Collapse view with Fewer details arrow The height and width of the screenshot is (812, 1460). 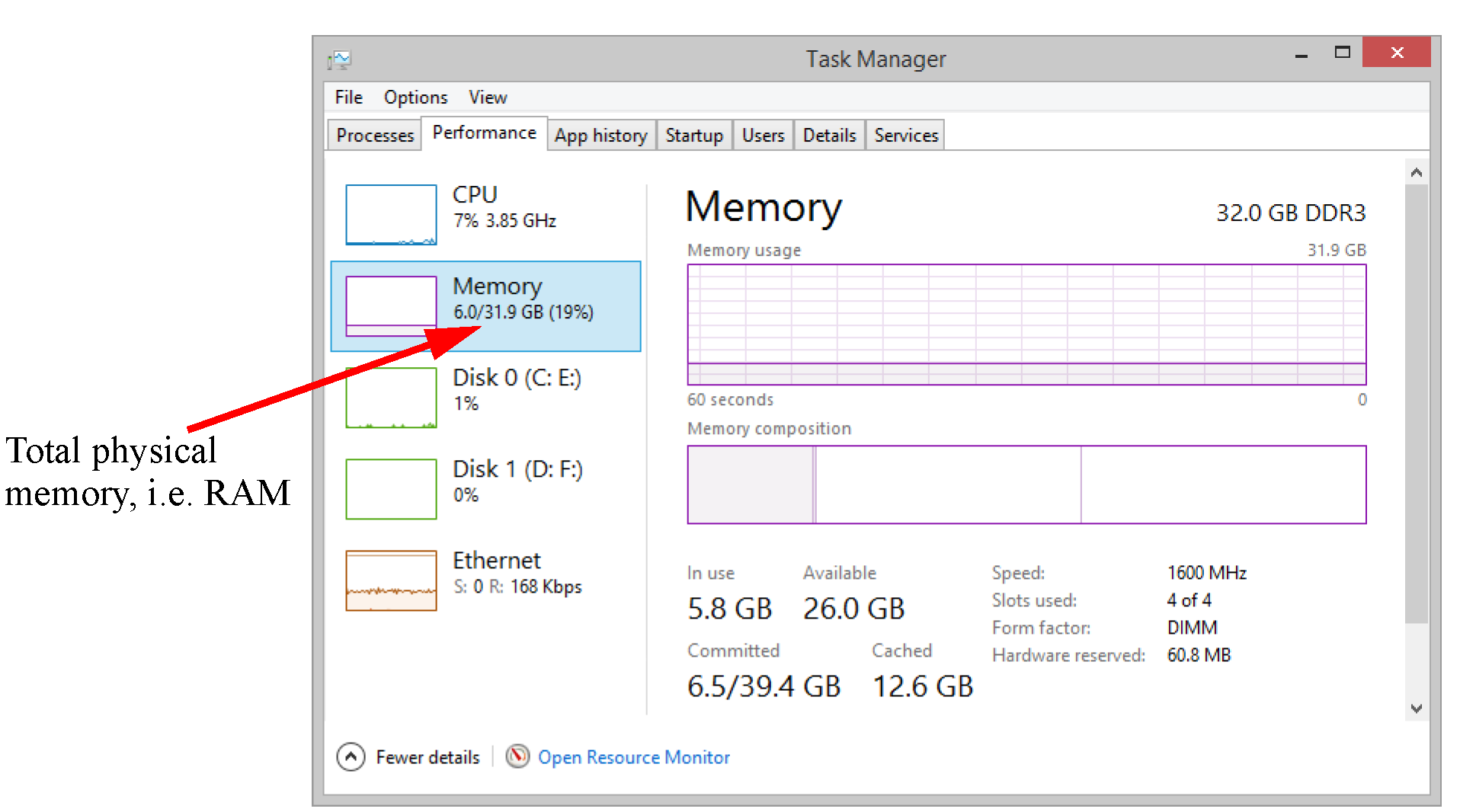351,756
